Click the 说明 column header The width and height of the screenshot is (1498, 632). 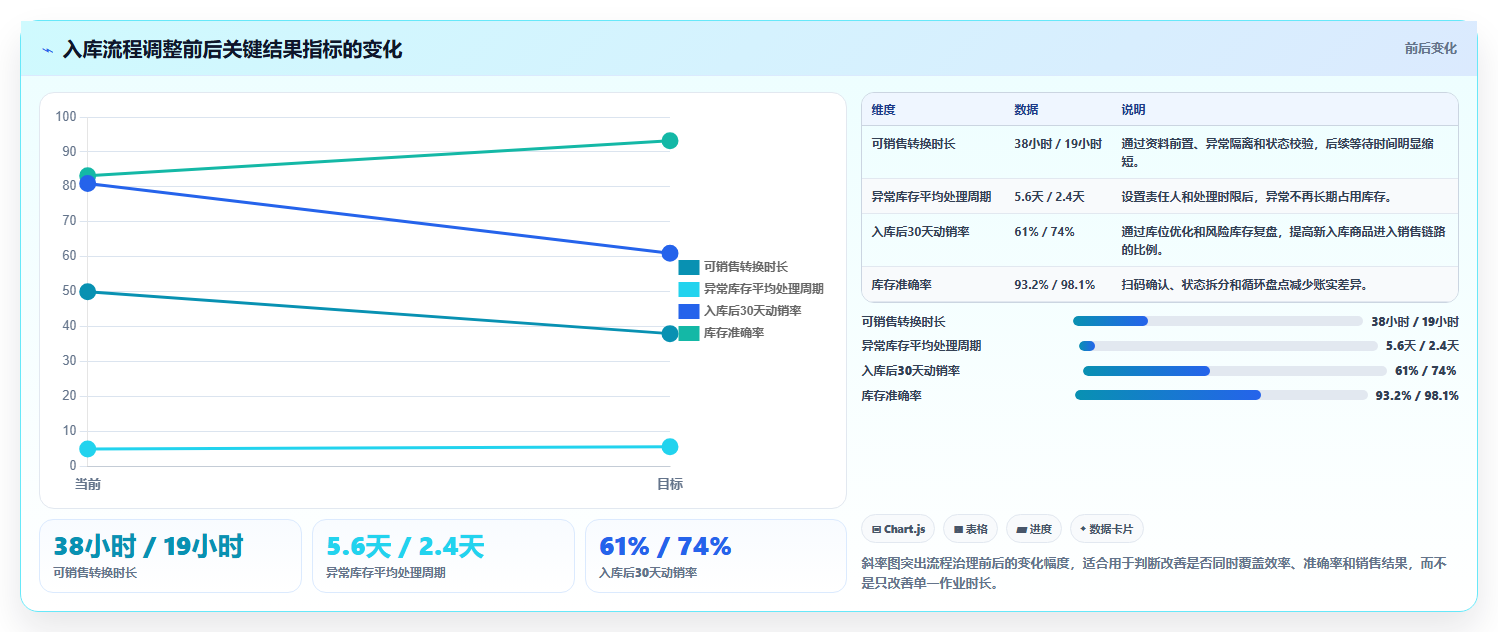(x=1133, y=110)
